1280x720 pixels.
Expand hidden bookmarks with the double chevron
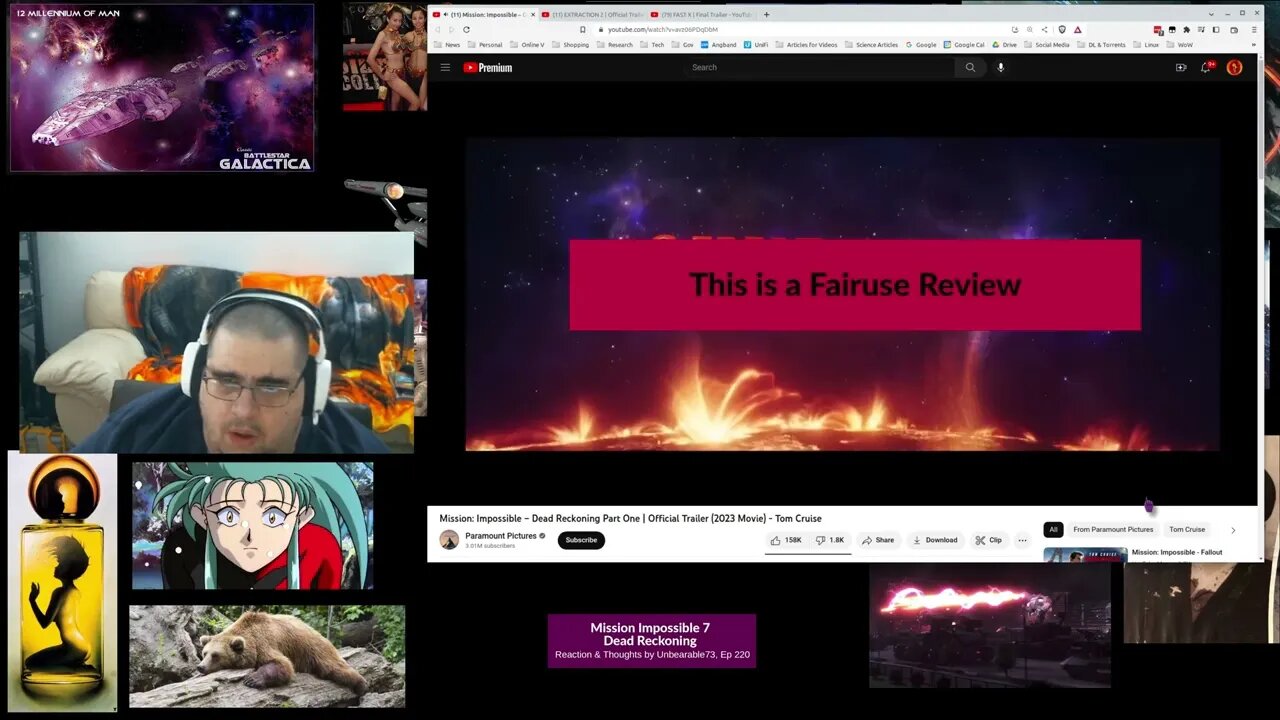pos(1254,44)
